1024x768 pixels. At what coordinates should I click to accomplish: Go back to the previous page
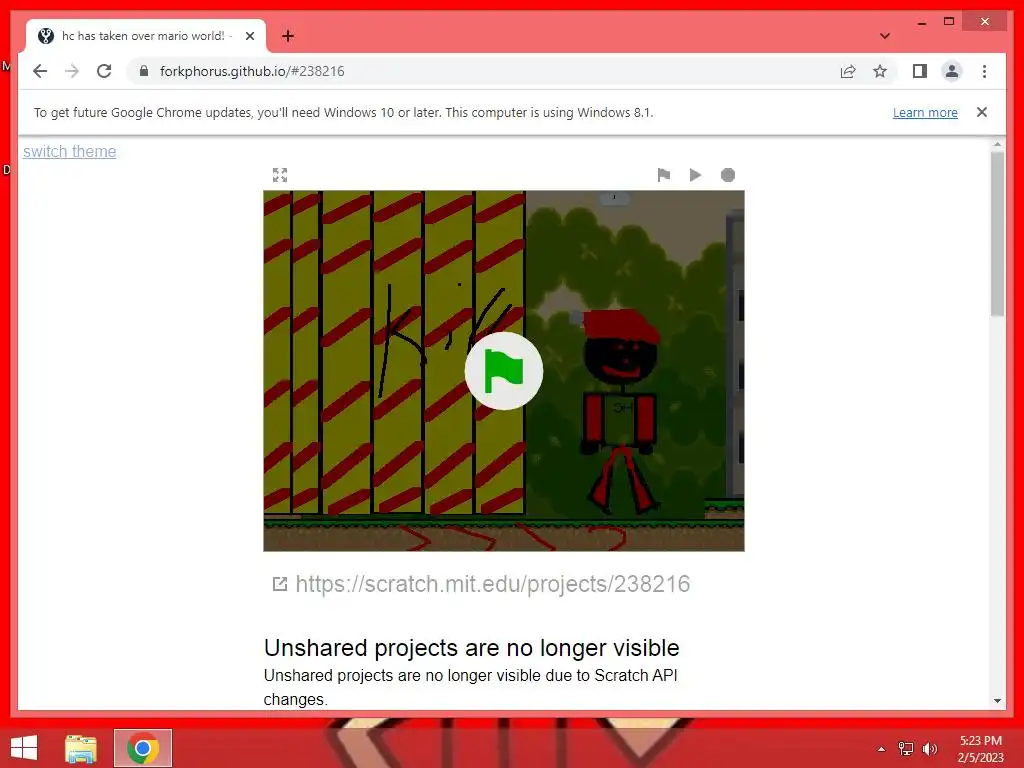point(40,71)
